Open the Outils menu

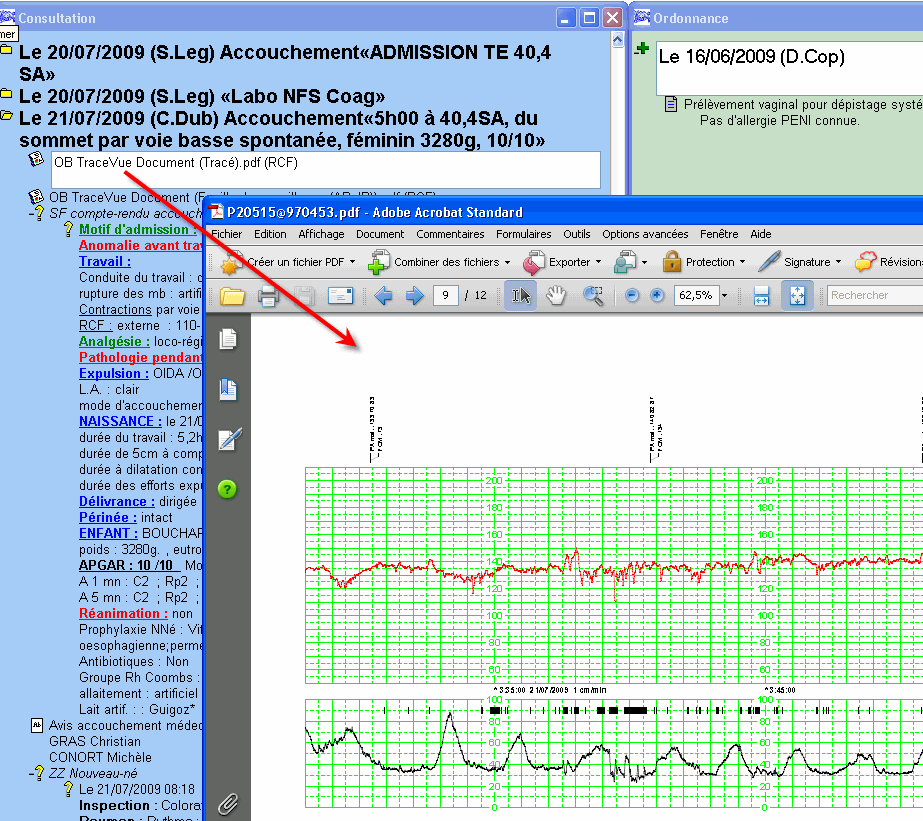click(577, 234)
